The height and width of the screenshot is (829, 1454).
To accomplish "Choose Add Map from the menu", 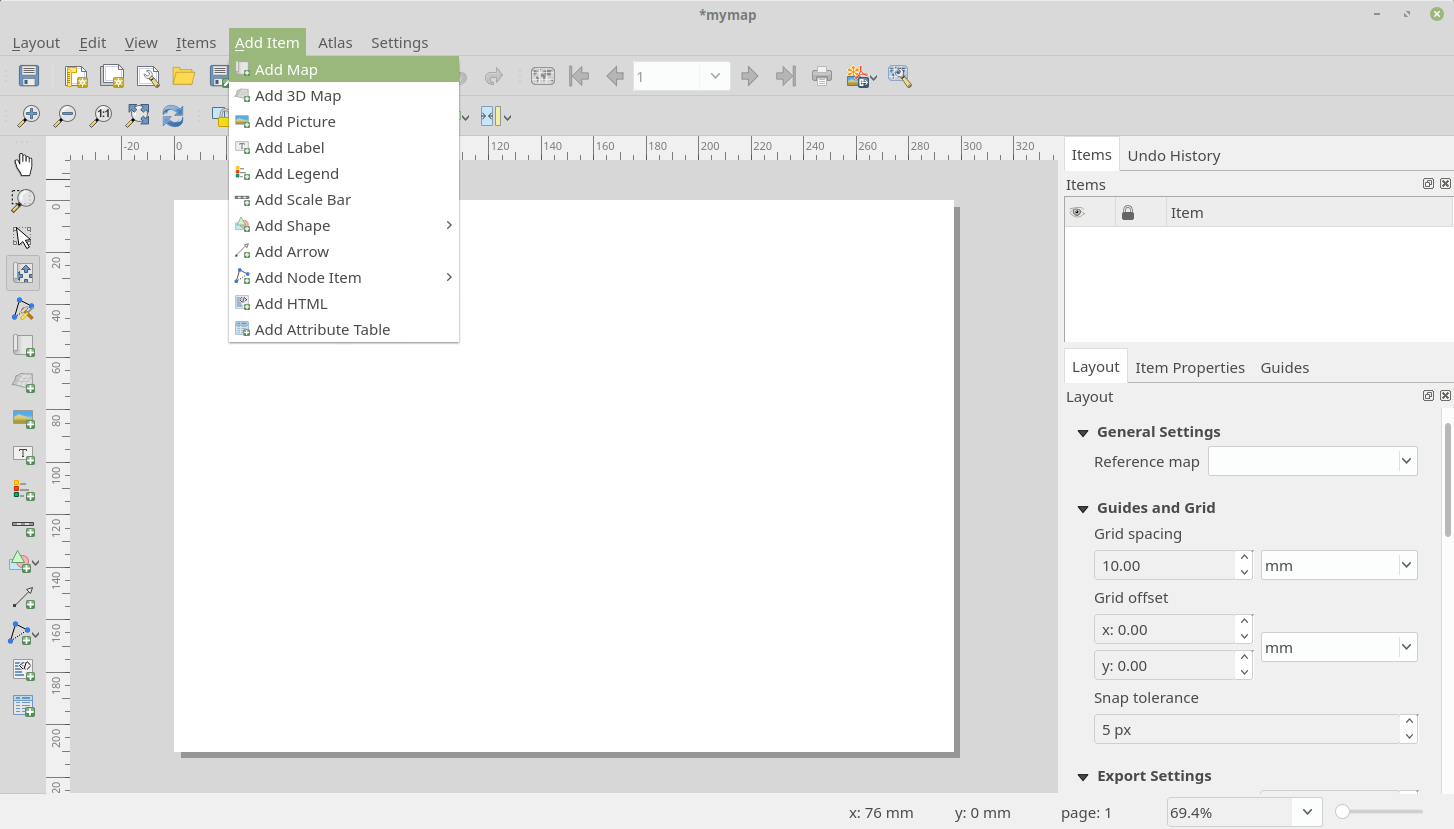I will pos(344,69).
